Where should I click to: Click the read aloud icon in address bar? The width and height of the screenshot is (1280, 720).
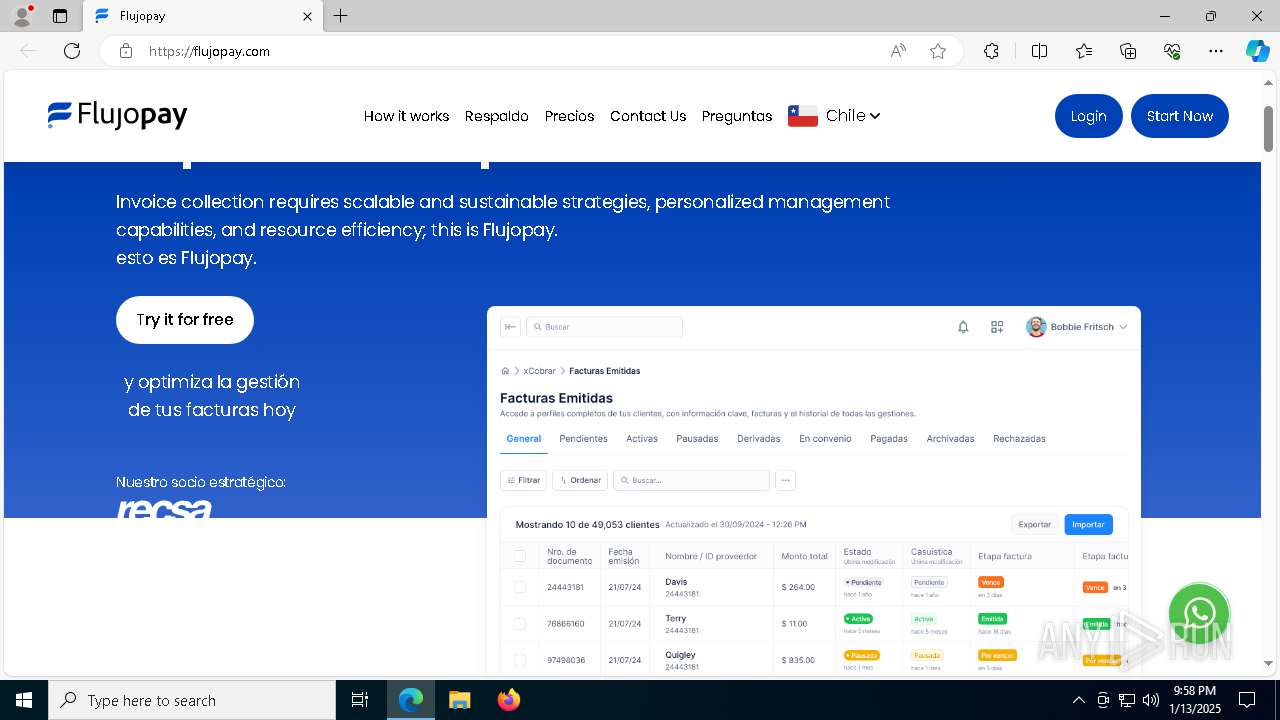(x=898, y=51)
